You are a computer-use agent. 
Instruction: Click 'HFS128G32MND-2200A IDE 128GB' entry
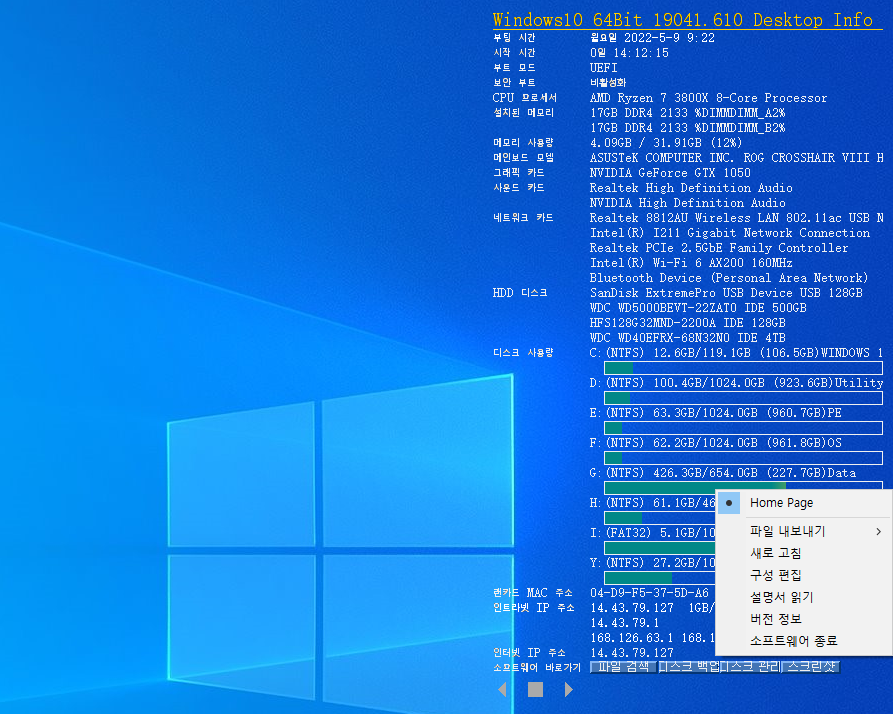coord(688,323)
